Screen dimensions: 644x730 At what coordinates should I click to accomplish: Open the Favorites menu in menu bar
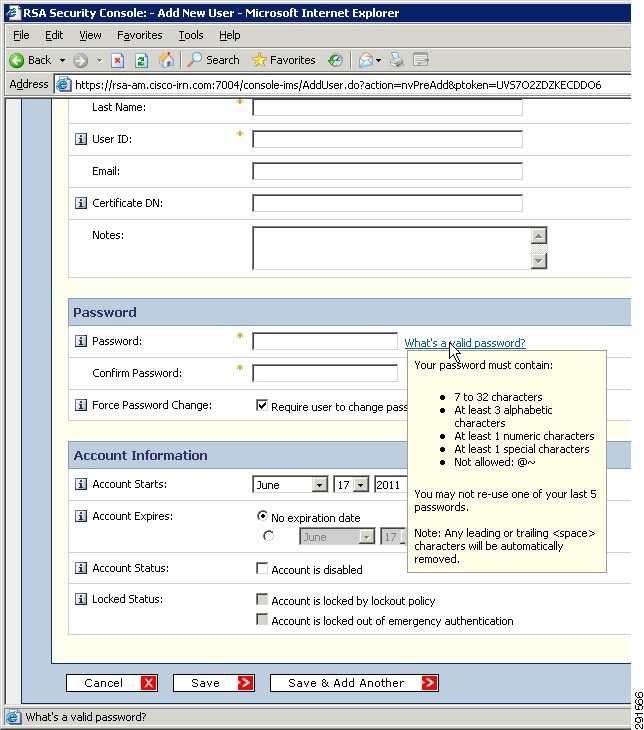140,35
